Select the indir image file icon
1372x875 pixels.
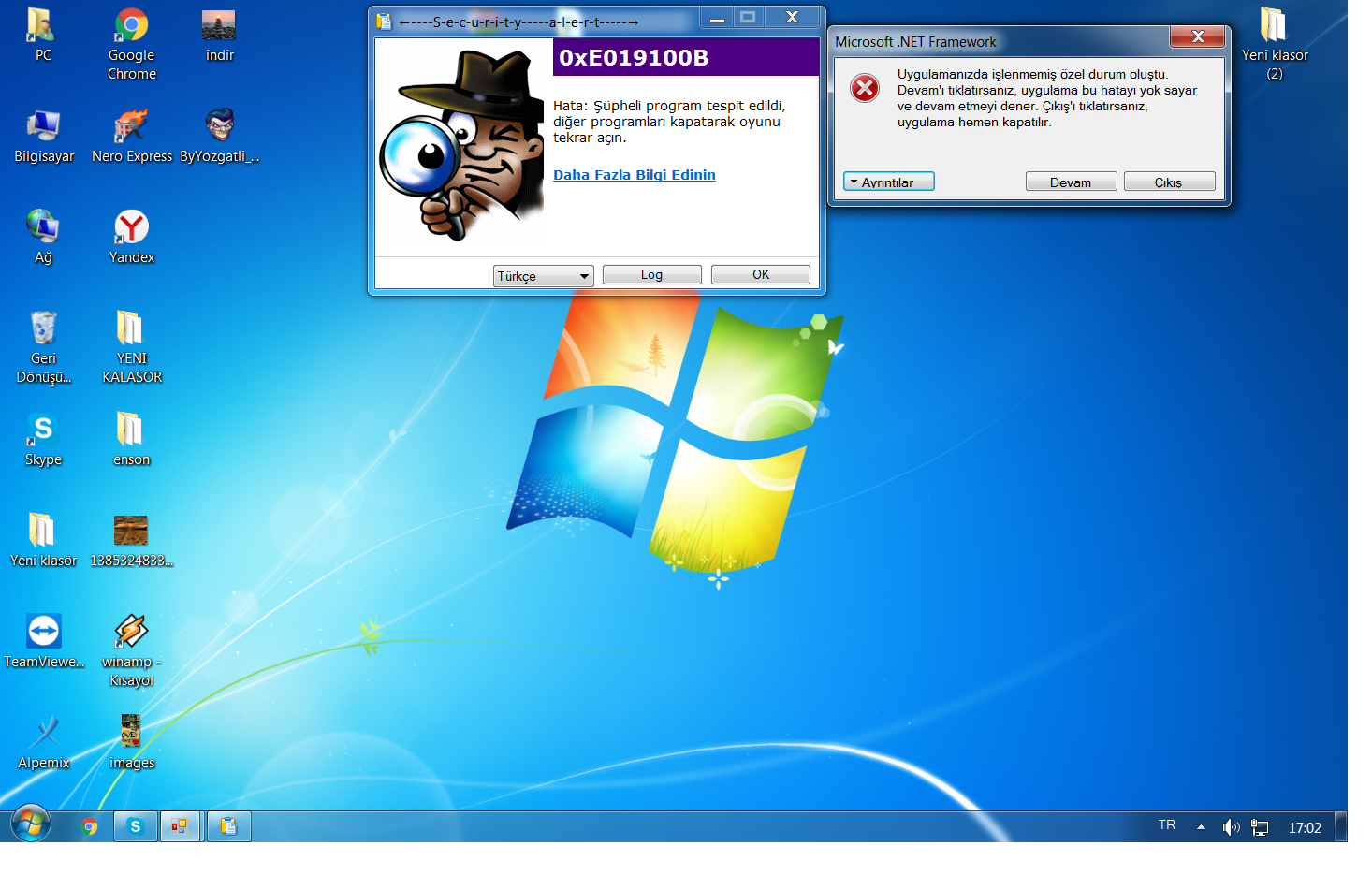tap(219, 35)
